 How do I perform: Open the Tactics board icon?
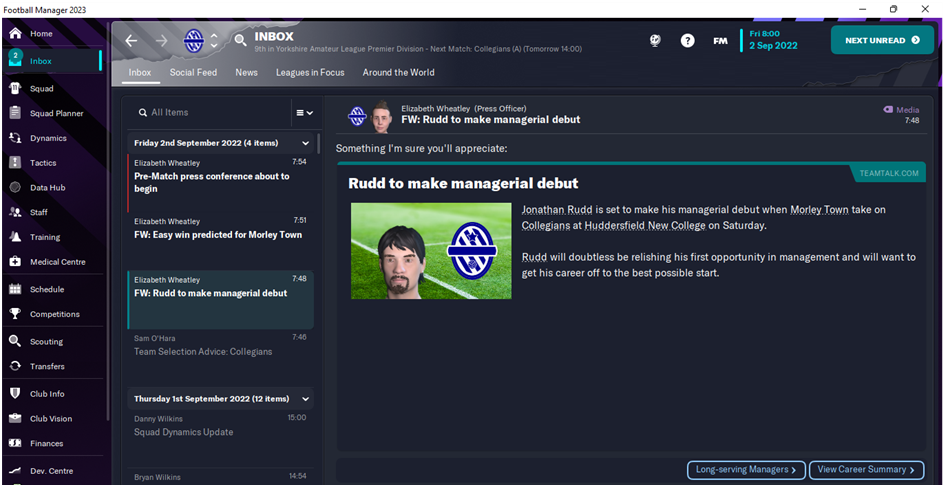[16, 163]
